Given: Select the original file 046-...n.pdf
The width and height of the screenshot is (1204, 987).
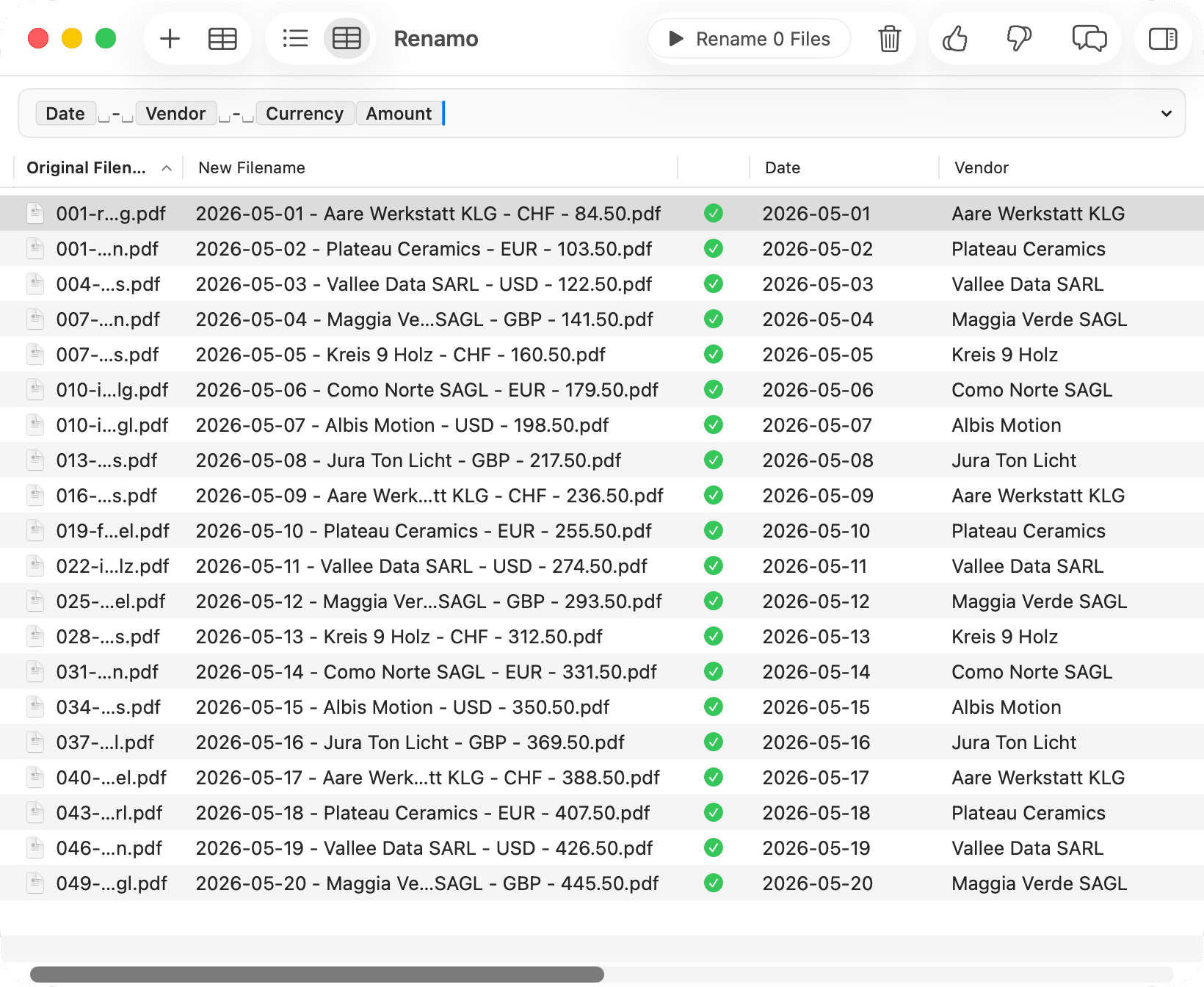Looking at the screenshot, I should click(109, 848).
